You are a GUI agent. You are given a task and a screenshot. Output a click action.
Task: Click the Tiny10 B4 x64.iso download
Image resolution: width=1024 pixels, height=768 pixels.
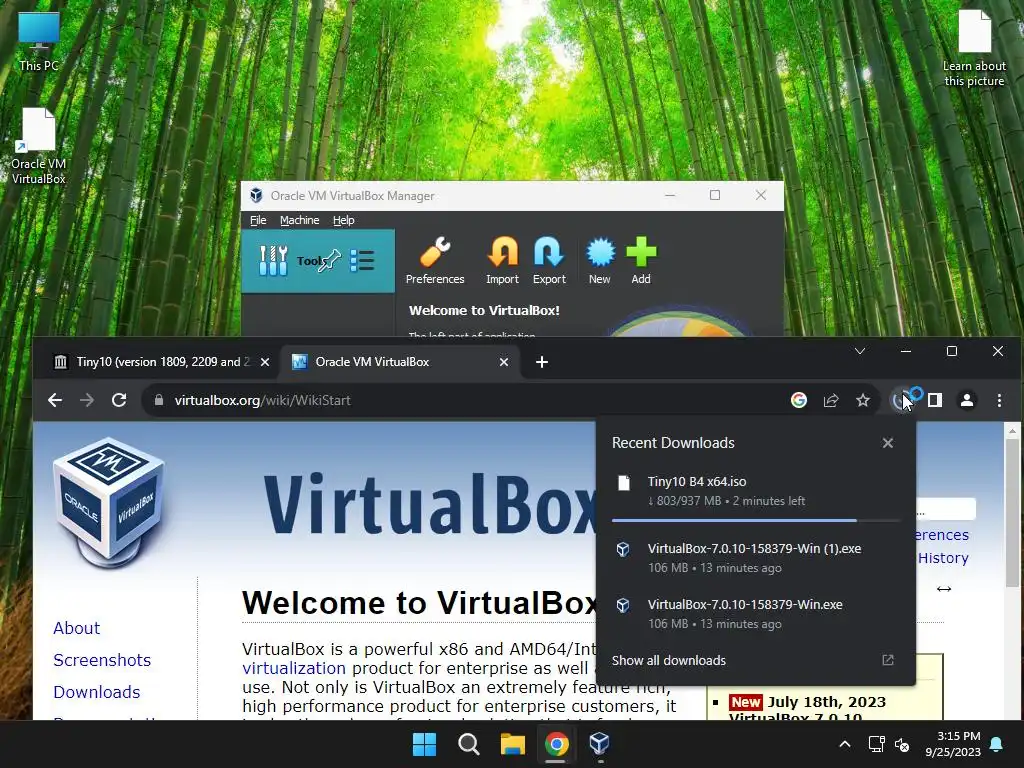(x=756, y=491)
